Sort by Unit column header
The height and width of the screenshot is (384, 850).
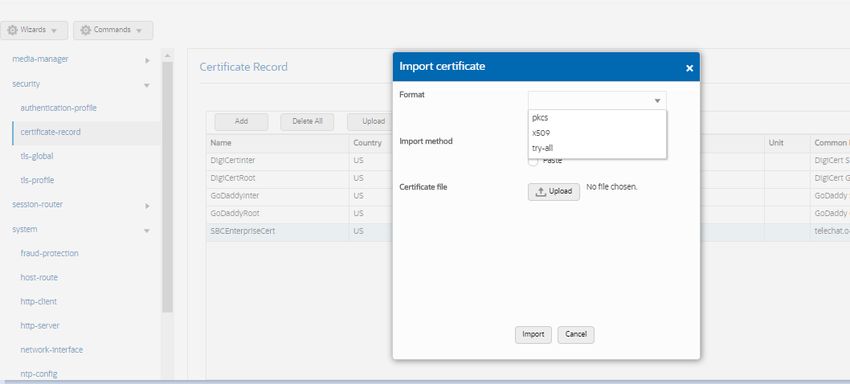787,143
